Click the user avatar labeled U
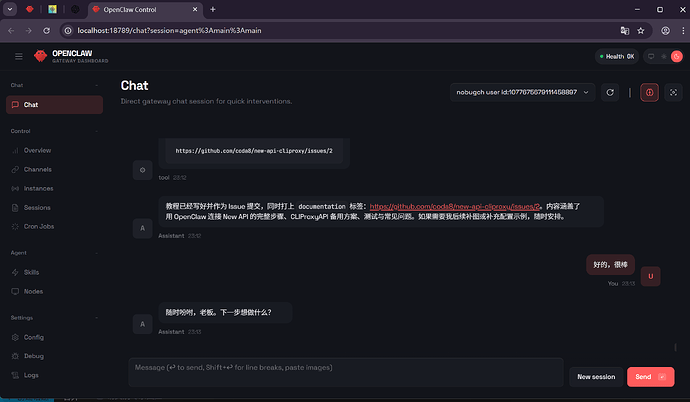 (650, 276)
